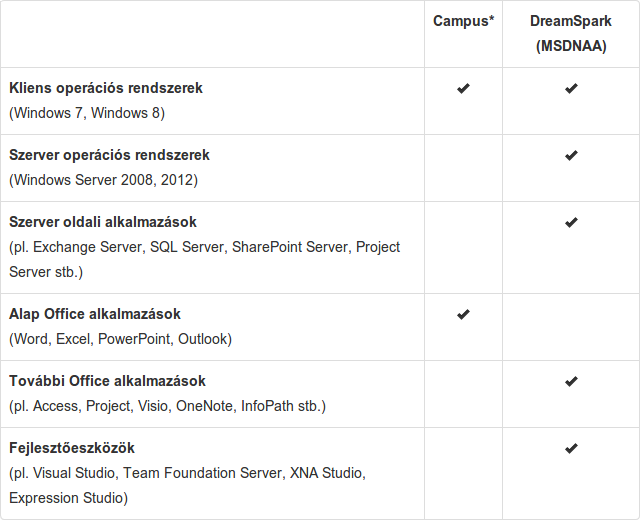The image size is (640, 520).
Task: Click the empty Campus cell for Fejlesztőeszközök
Action: tap(463, 473)
